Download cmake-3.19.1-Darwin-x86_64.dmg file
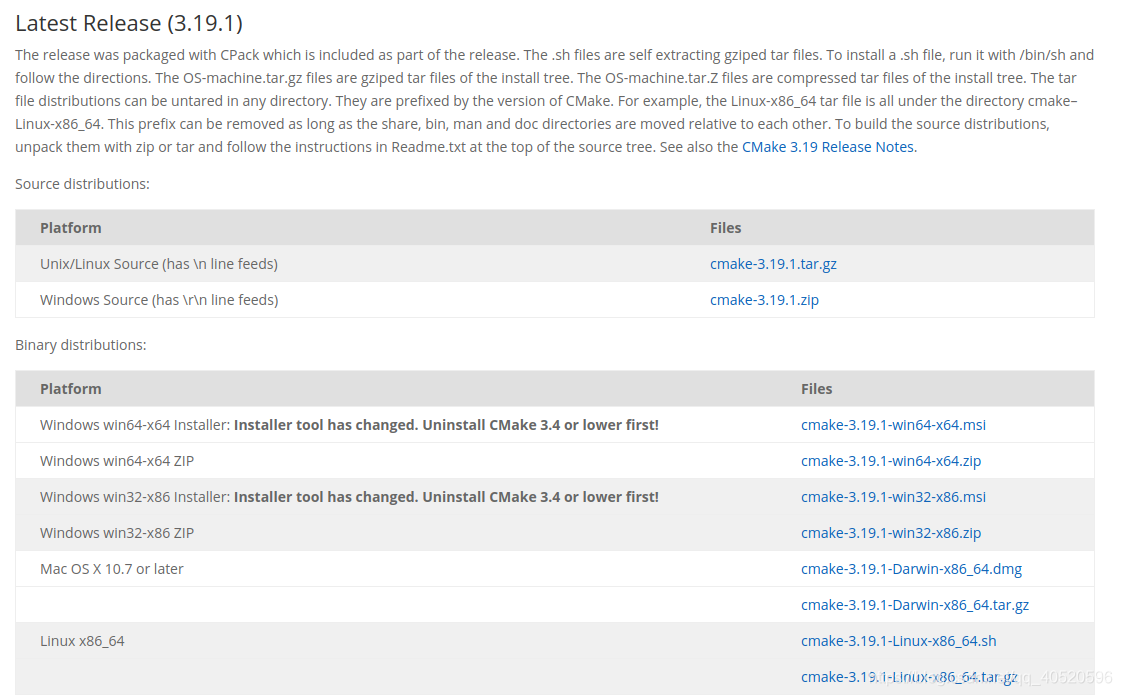The height and width of the screenshot is (696, 1122). click(x=911, y=569)
